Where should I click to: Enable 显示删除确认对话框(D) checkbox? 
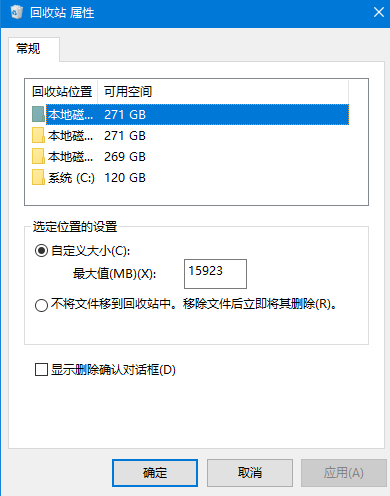pos(41,369)
